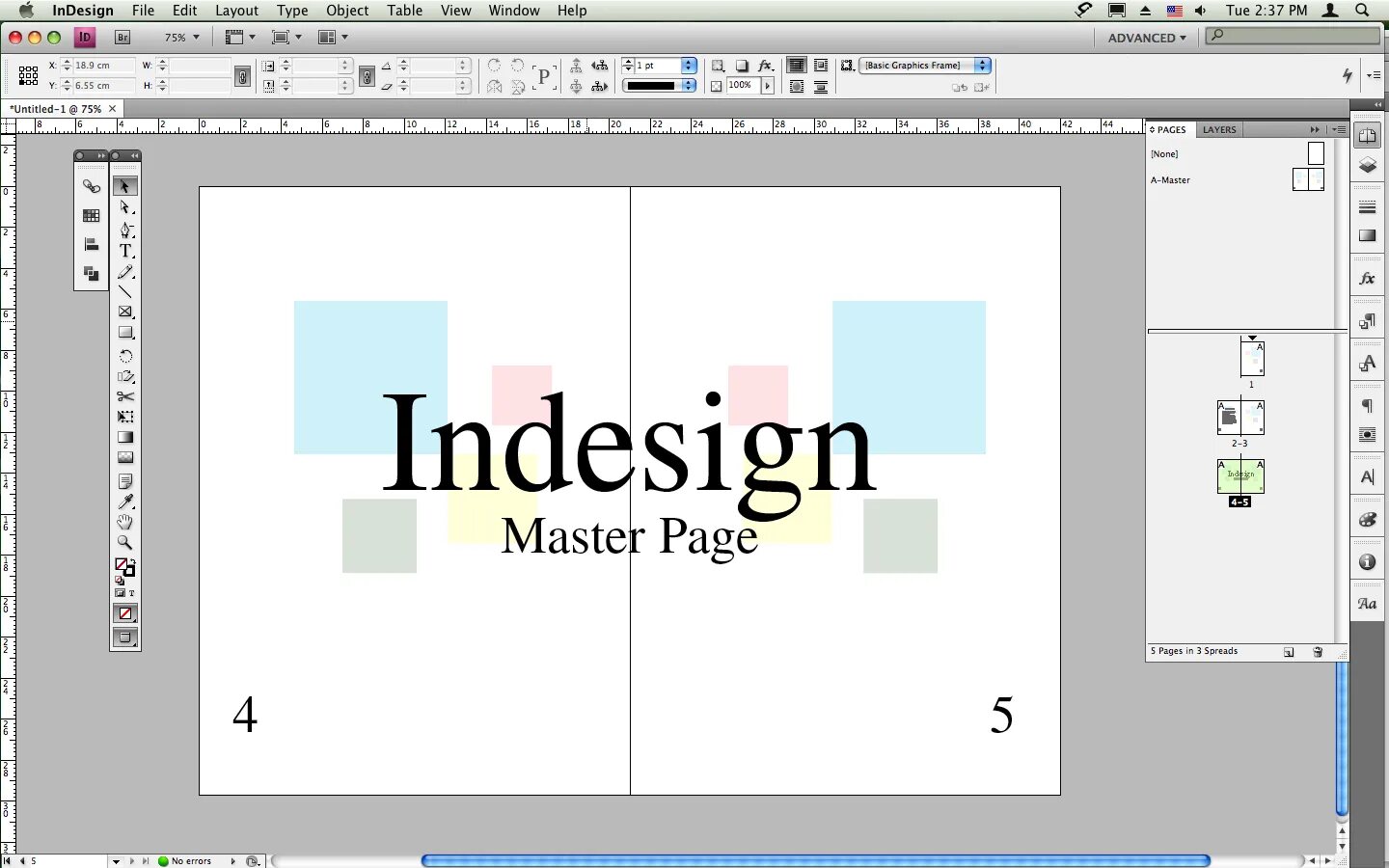
Task: Click the horizontal scrollbar thumb
Action: tap(815, 860)
